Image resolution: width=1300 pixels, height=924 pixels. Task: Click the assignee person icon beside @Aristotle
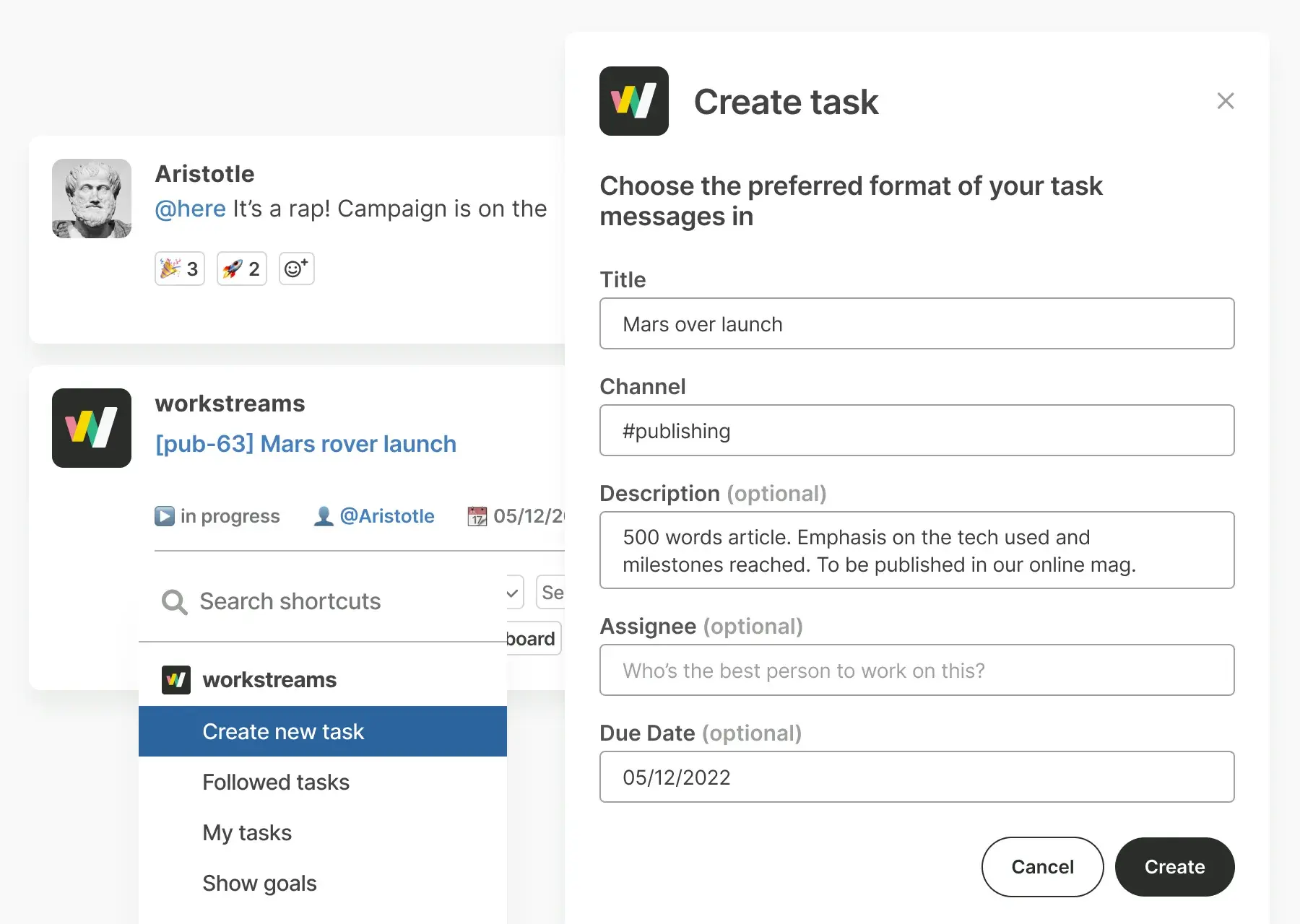pos(324,515)
